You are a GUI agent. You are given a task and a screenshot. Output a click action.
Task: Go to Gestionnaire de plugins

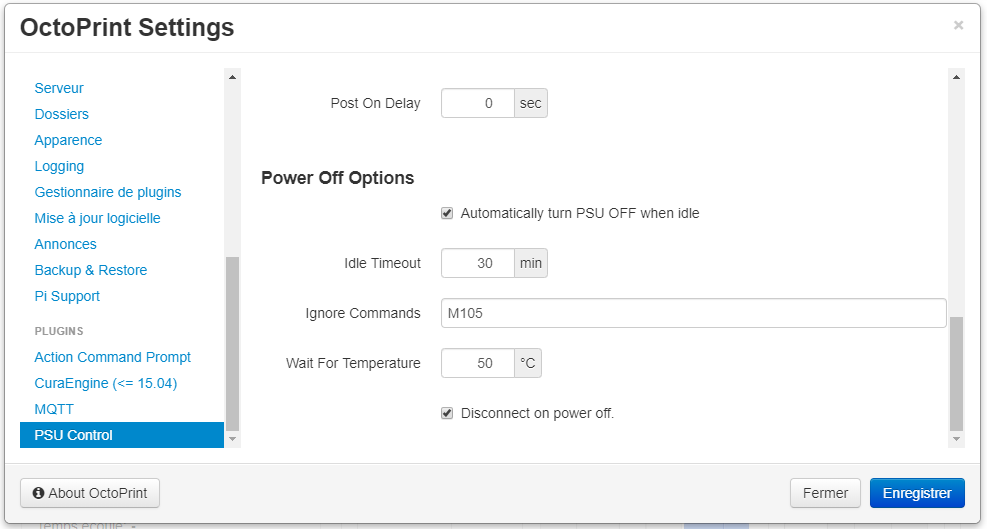click(x=108, y=192)
